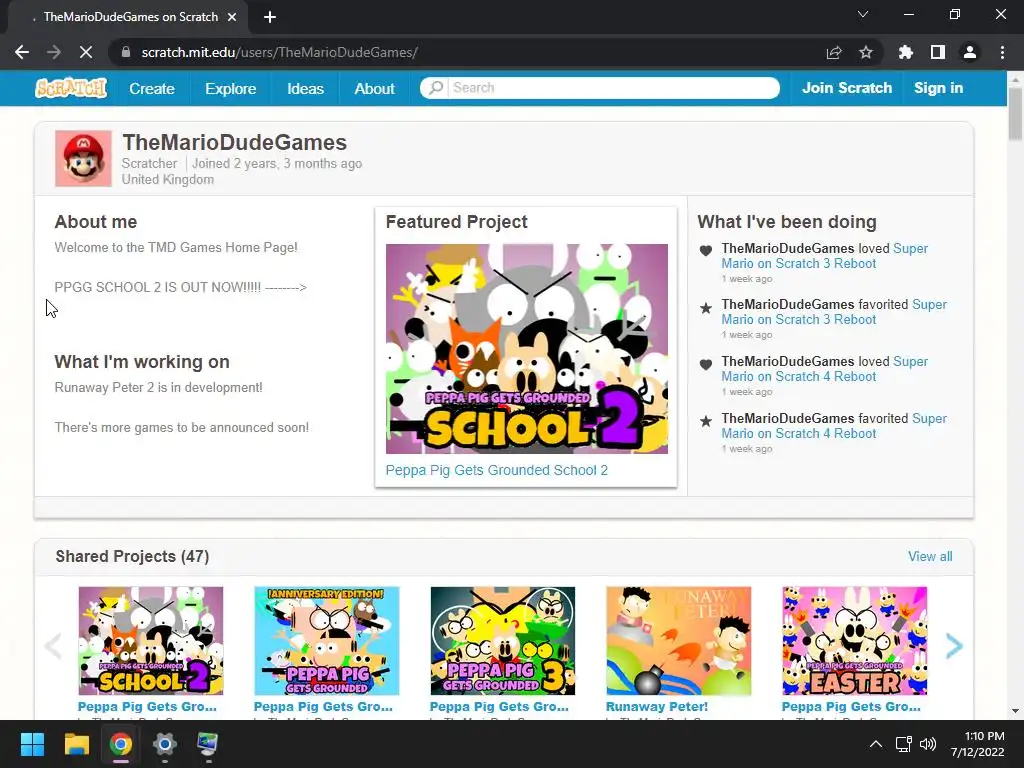Open the Peppa Pig Gets Grounded 3 thumbnail

503,641
